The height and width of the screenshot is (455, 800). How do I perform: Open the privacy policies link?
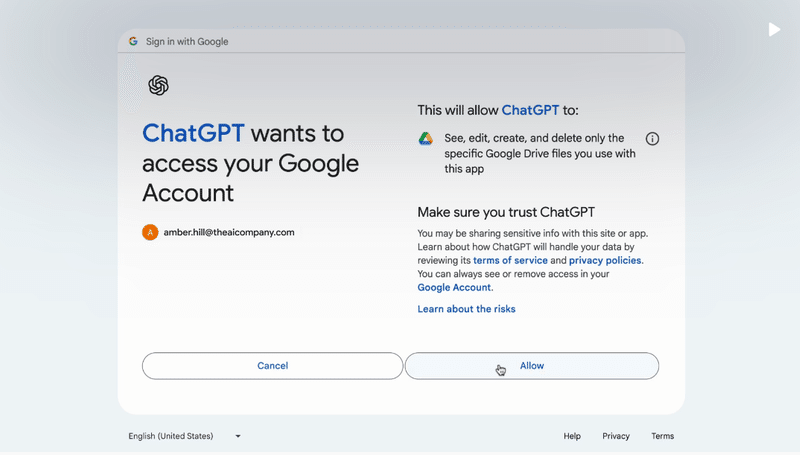605,260
